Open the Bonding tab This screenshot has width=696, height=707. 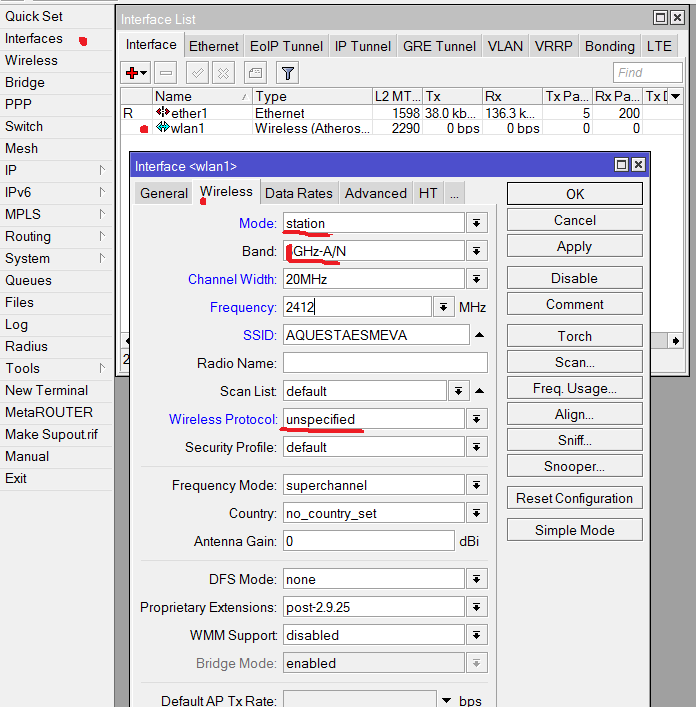pyautogui.click(x=609, y=46)
